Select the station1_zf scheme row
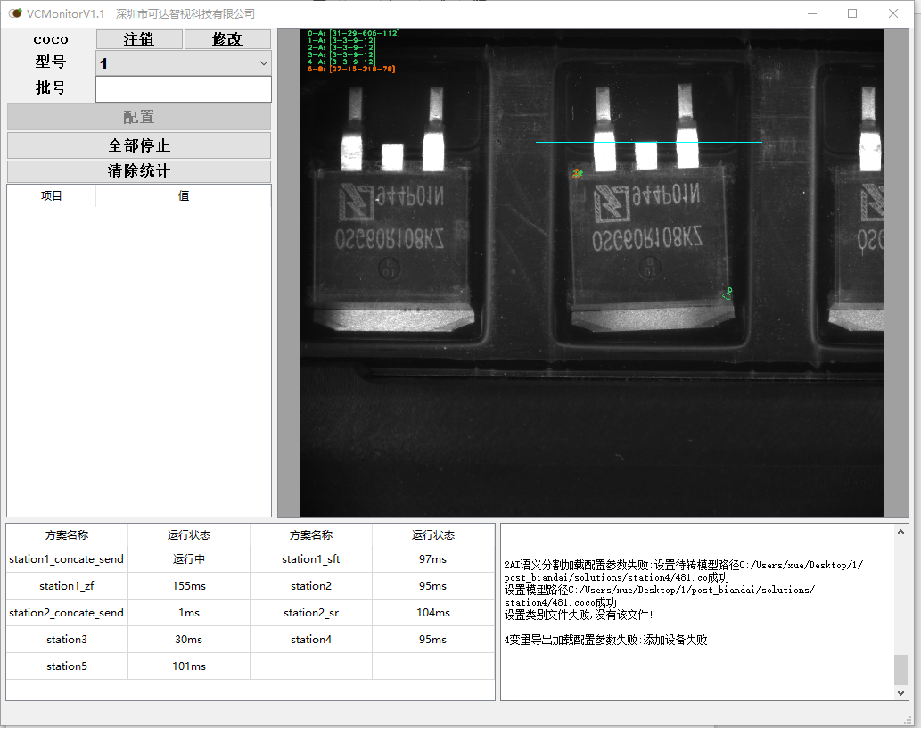 [x=65, y=586]
